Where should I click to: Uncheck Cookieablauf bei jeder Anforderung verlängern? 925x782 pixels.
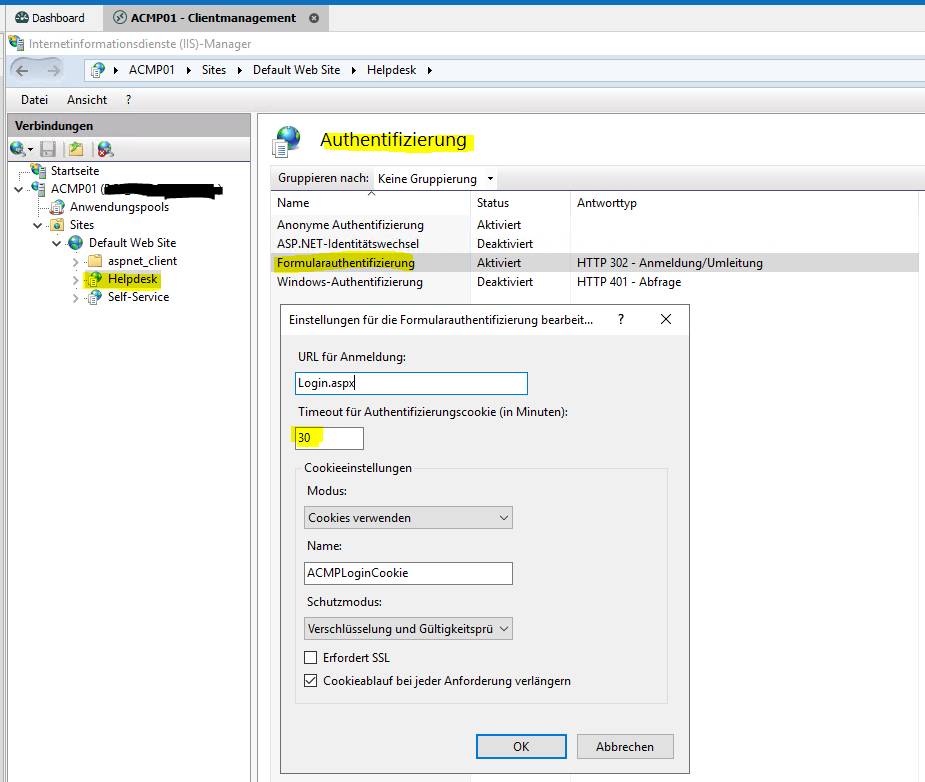click(311, 681)
